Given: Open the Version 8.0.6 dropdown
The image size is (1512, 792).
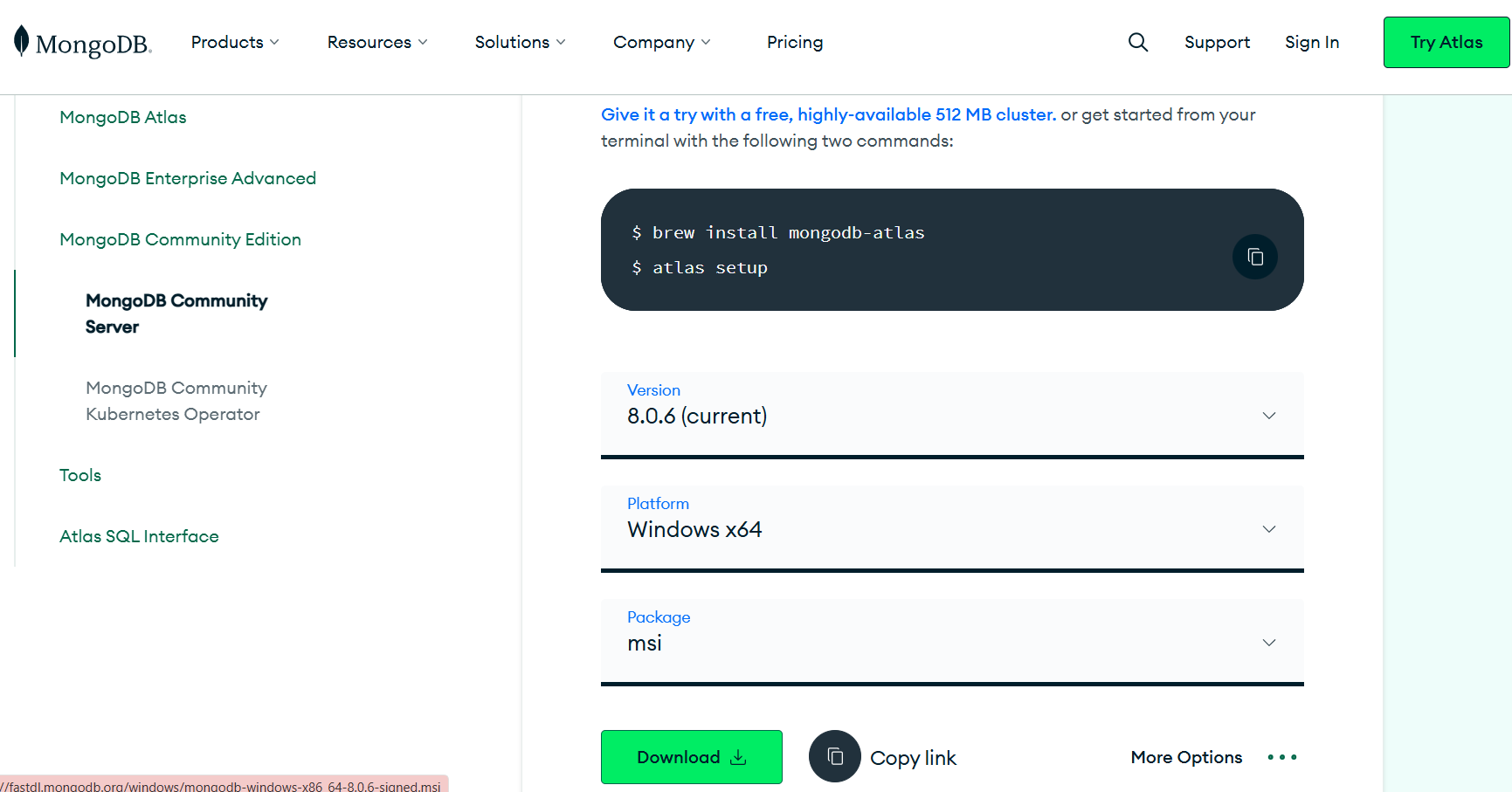Looking at the screenshot, I should tap(952, 415).
